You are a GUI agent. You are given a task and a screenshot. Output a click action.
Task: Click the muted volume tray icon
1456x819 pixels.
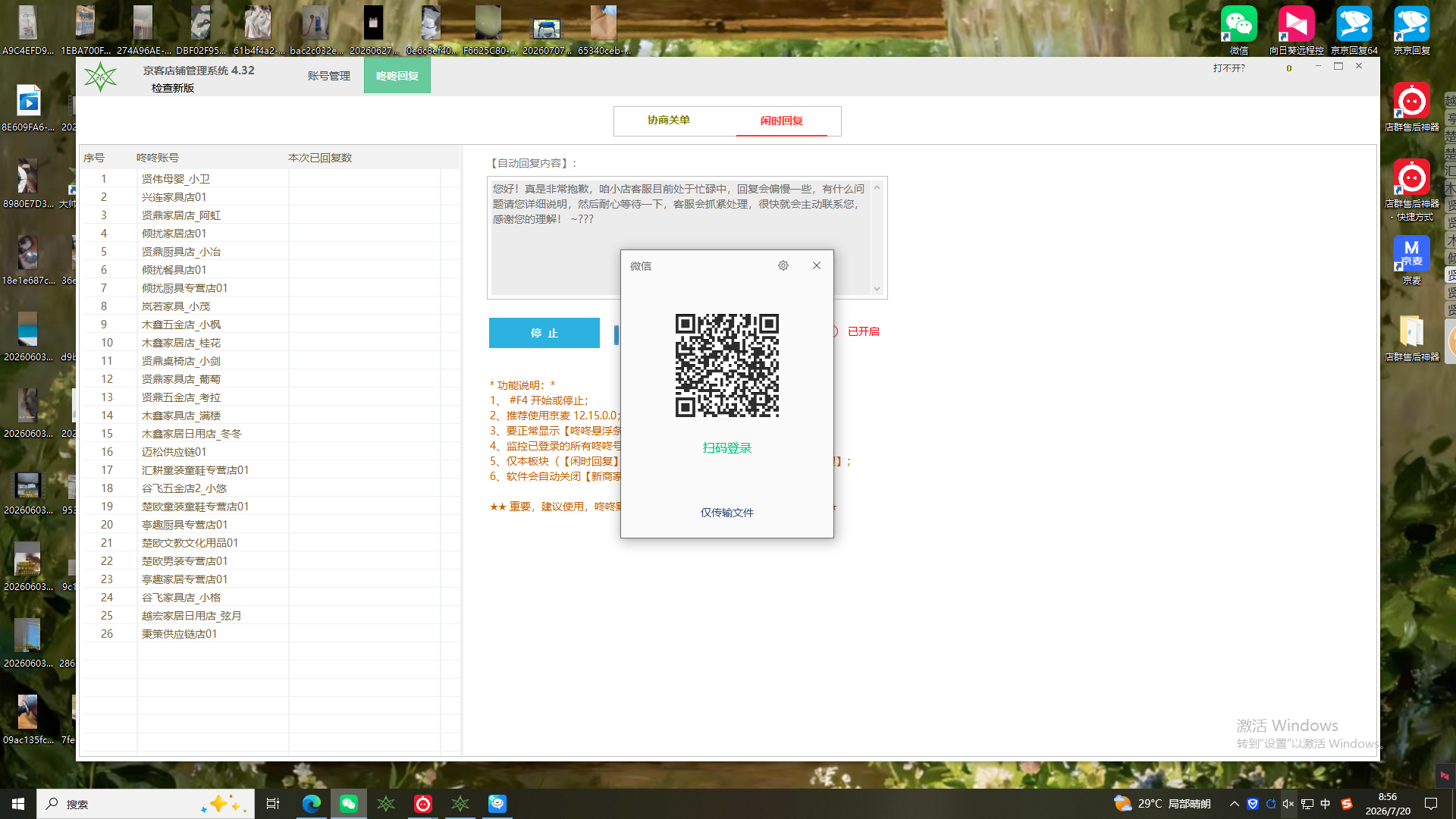[1288, 804]
